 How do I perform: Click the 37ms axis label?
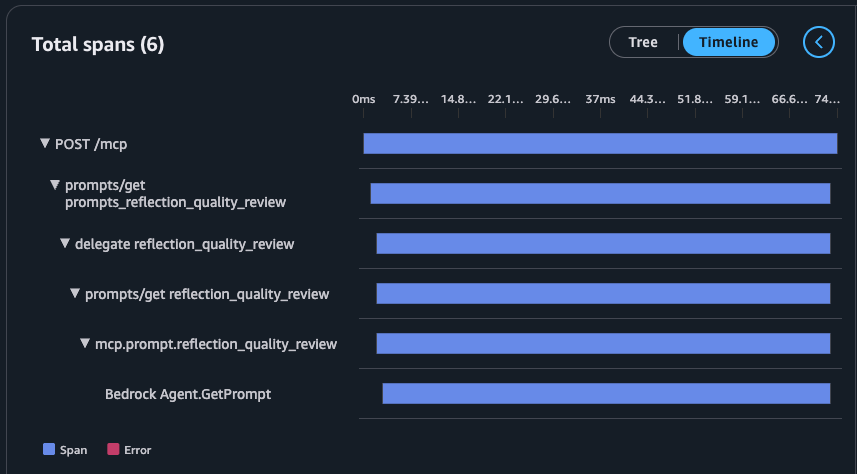point(600,99)
